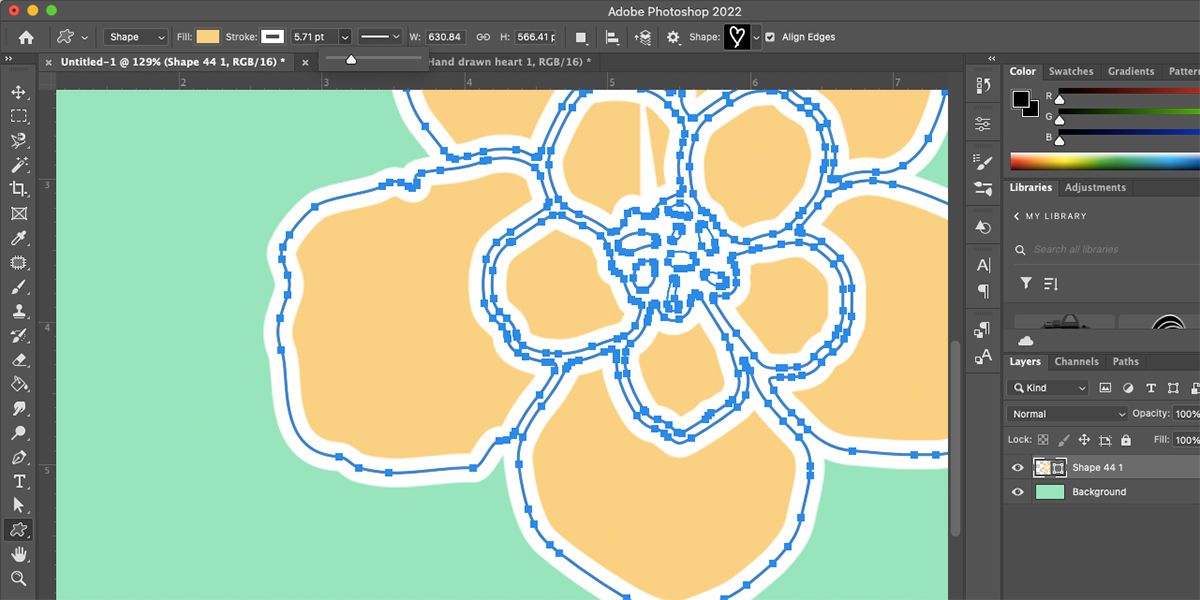The width and height of the screenshot is (1200, 600).
Task: Toggle pixel layer filter in Layers
Action: click(x=1105, y=388)
